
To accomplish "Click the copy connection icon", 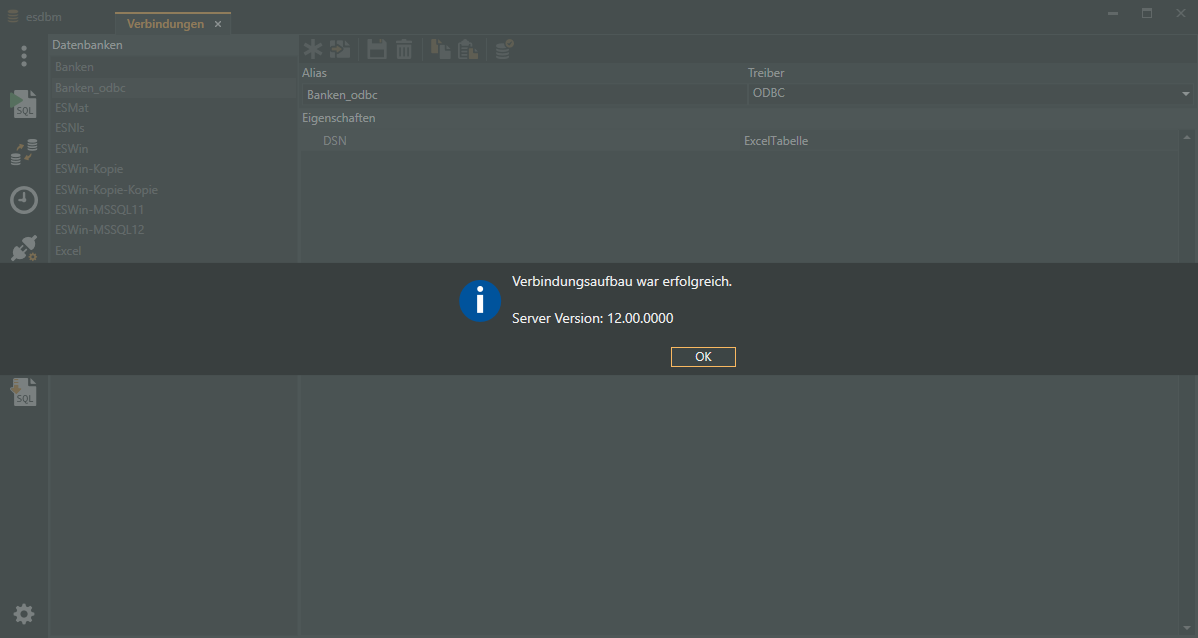I will coord(440,49).
